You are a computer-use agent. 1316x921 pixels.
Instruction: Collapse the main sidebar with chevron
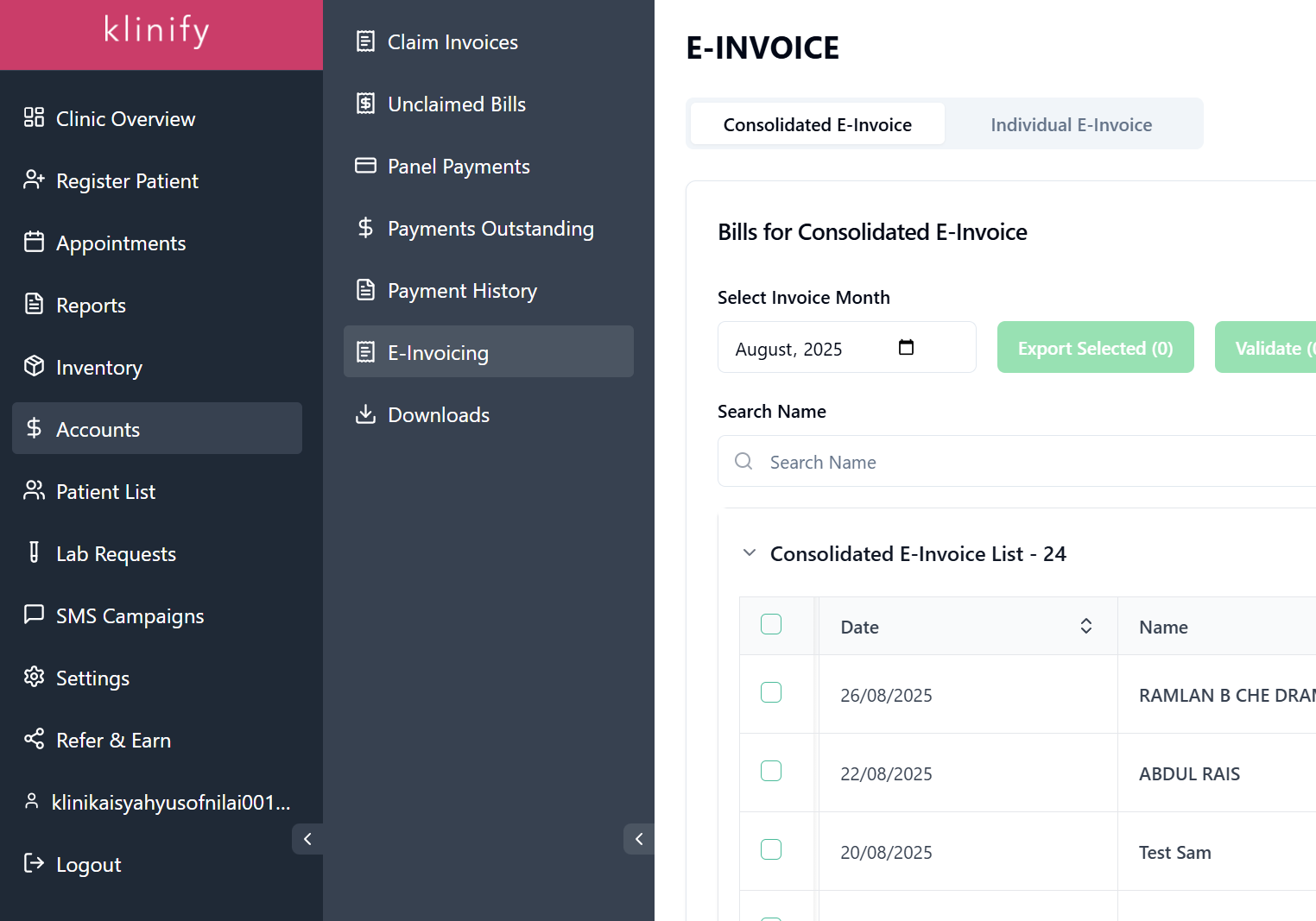click(307, 839)
